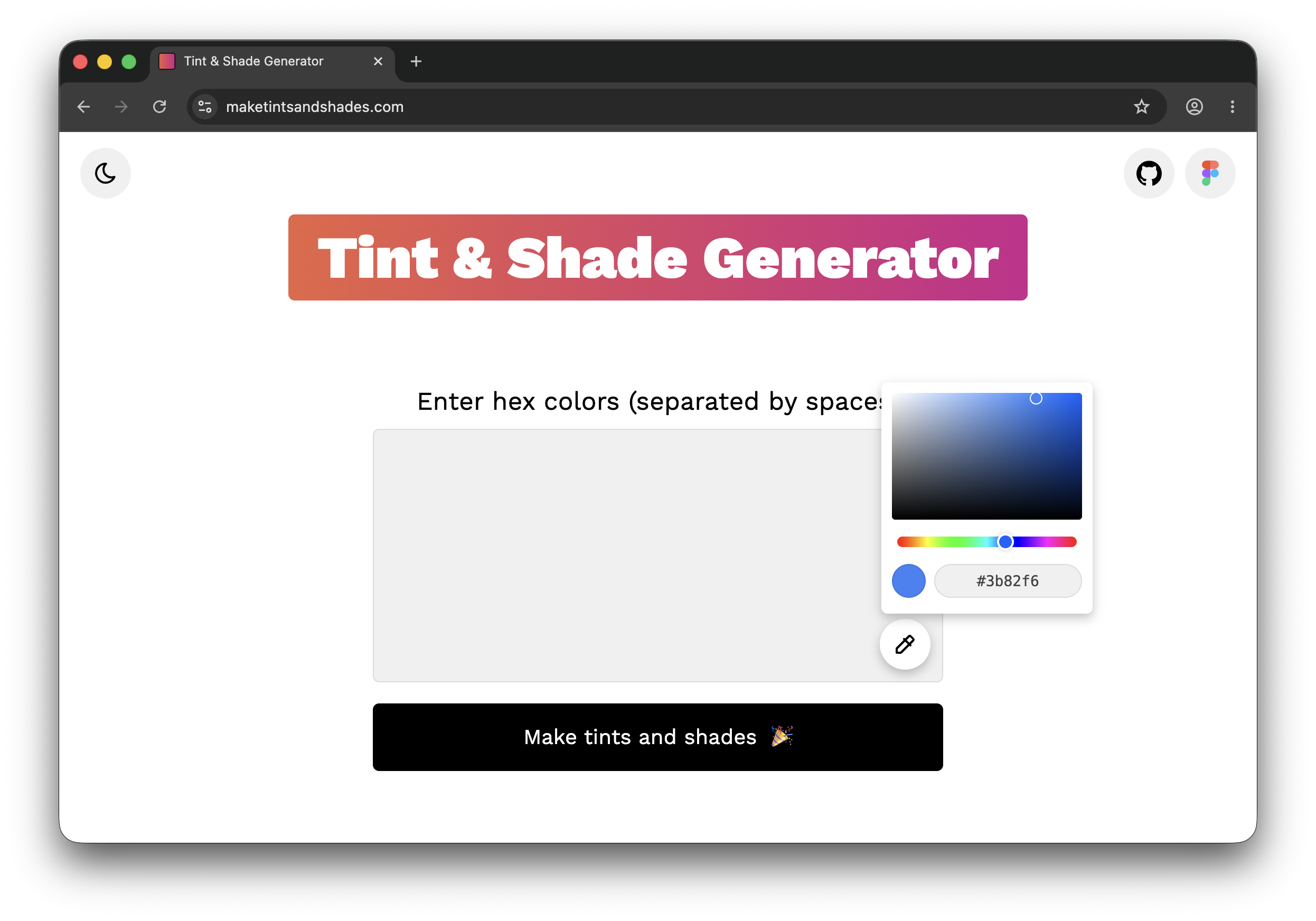This screenshot has height=921, width=1316.
Task: Click the maketintsandshades.com address bar
Action: pyautogui.click(x=315, y=107)
